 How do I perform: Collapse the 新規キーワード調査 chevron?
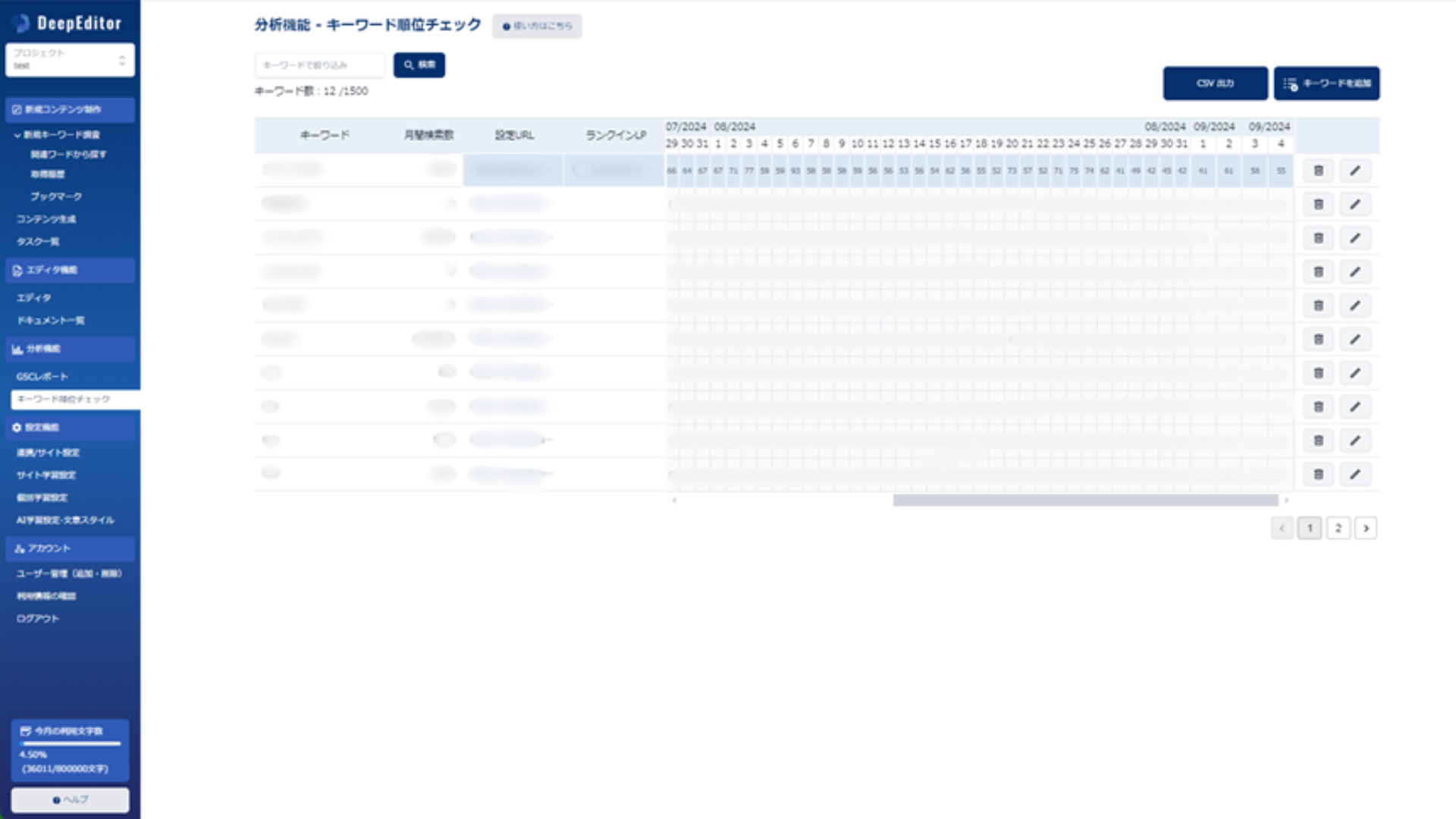pos(17,135)
